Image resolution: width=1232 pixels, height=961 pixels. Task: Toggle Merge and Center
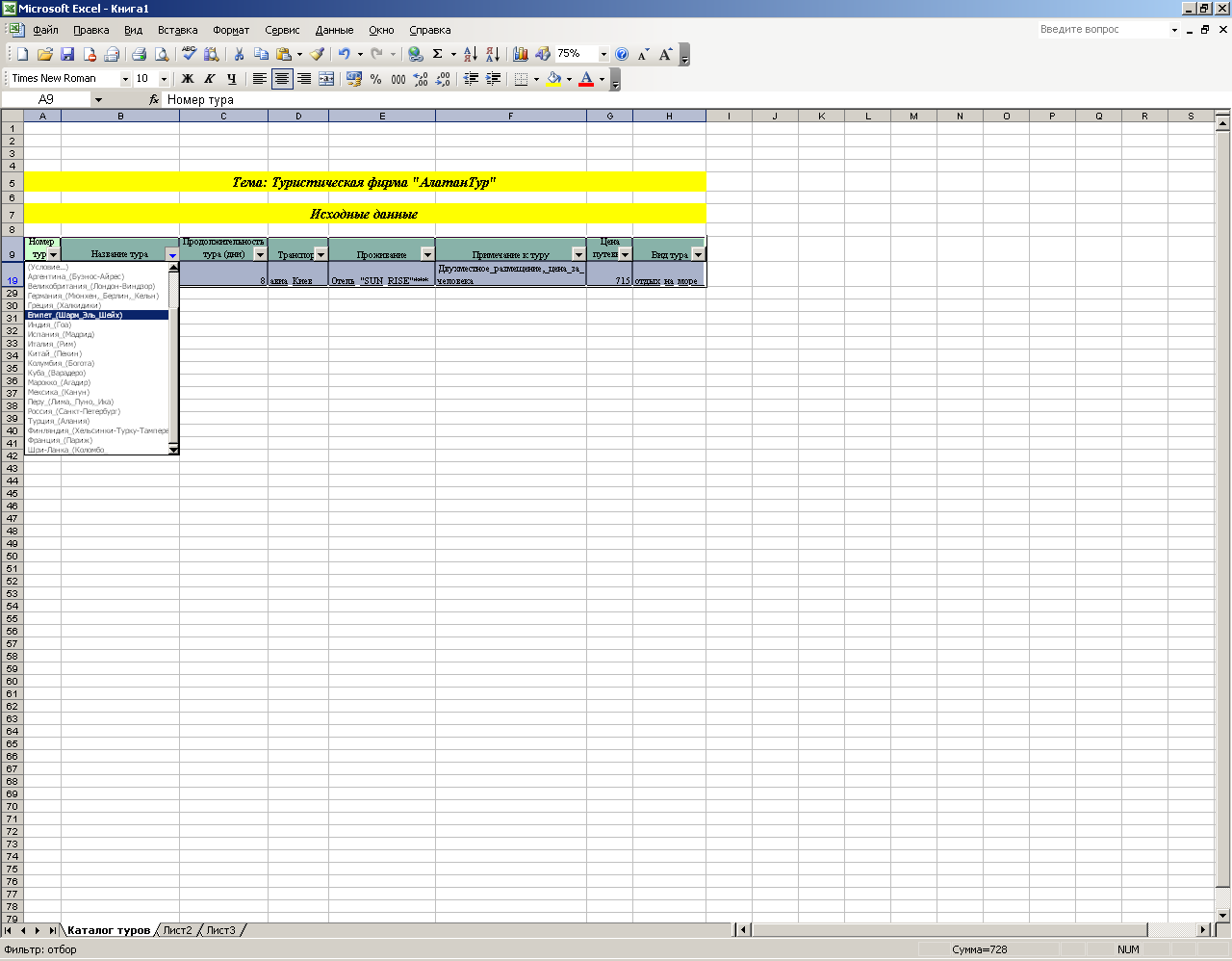[x=326, y=79]
